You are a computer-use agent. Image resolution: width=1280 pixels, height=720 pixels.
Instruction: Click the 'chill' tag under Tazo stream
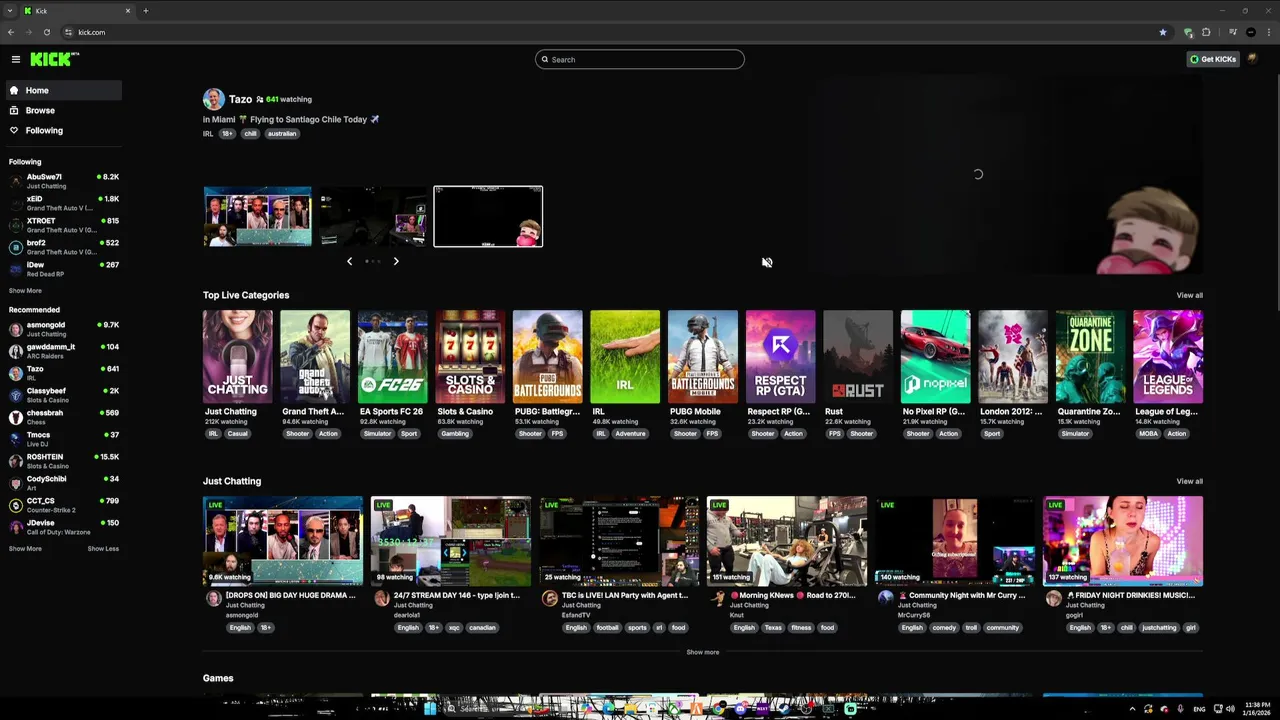tap(250, 134)
